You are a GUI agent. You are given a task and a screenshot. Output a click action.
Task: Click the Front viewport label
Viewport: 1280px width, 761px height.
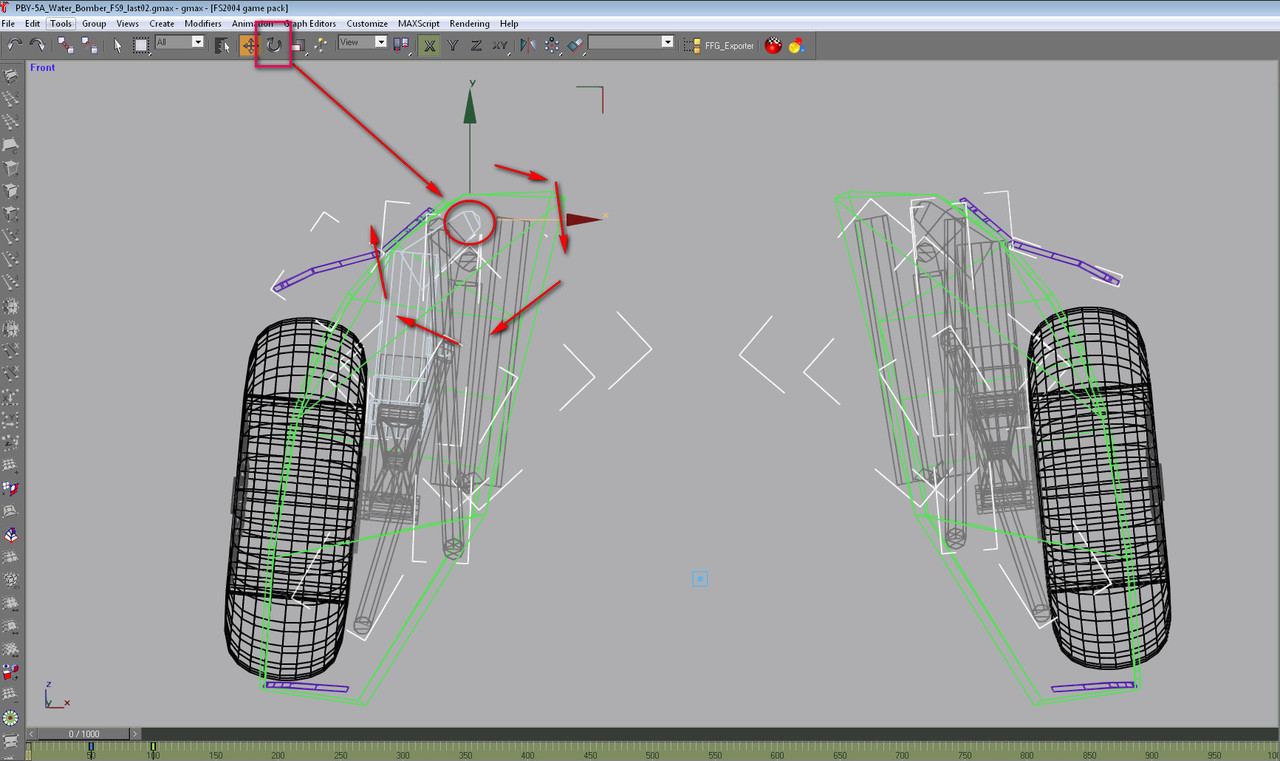[x=43, y=68]
